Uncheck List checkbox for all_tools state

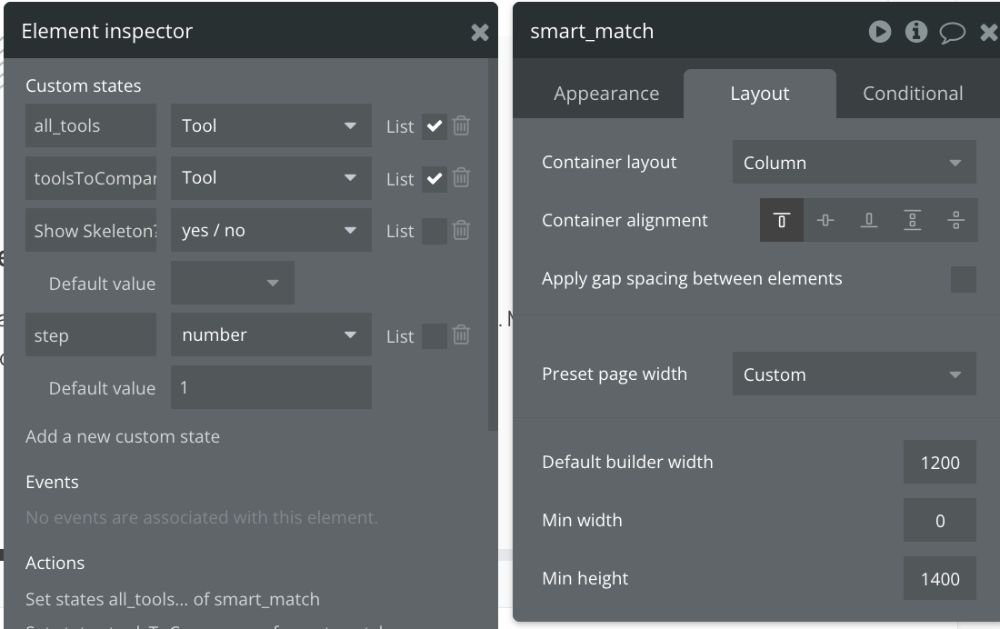pos(434,126)
